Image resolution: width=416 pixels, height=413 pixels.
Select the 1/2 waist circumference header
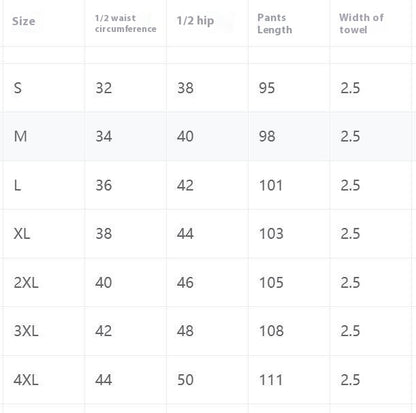[125, 23]
